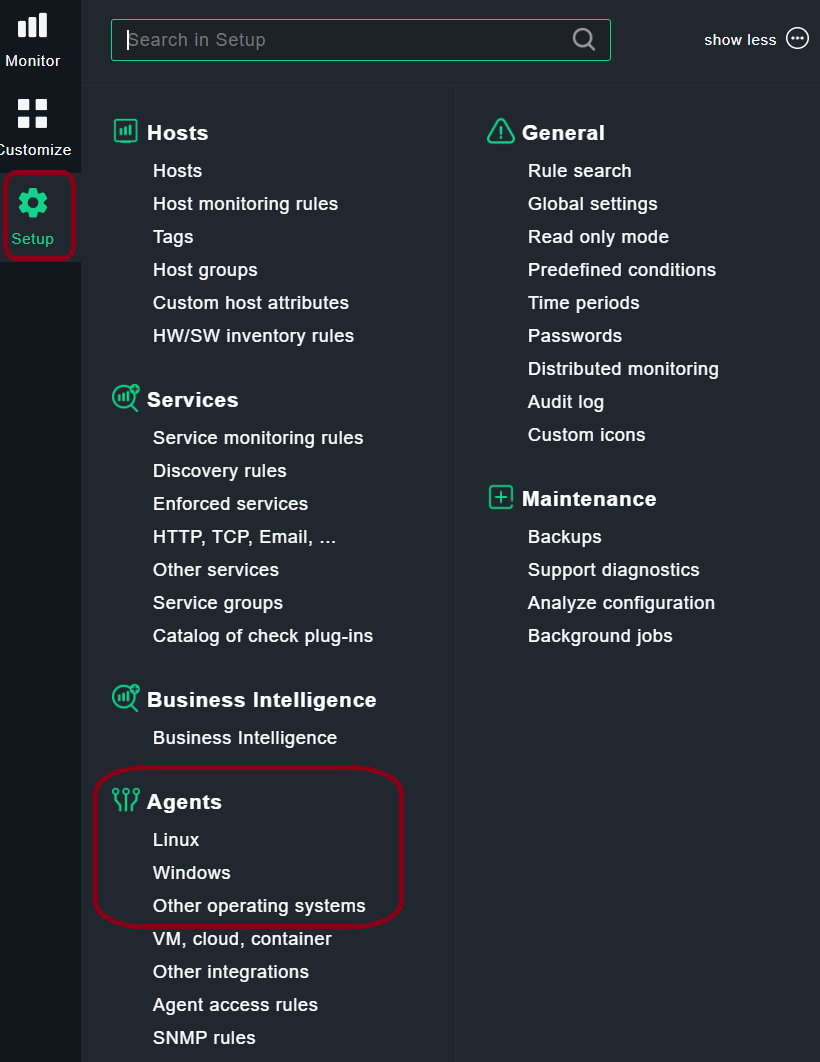Select Windows under the Agents section

tap(191, 872)
